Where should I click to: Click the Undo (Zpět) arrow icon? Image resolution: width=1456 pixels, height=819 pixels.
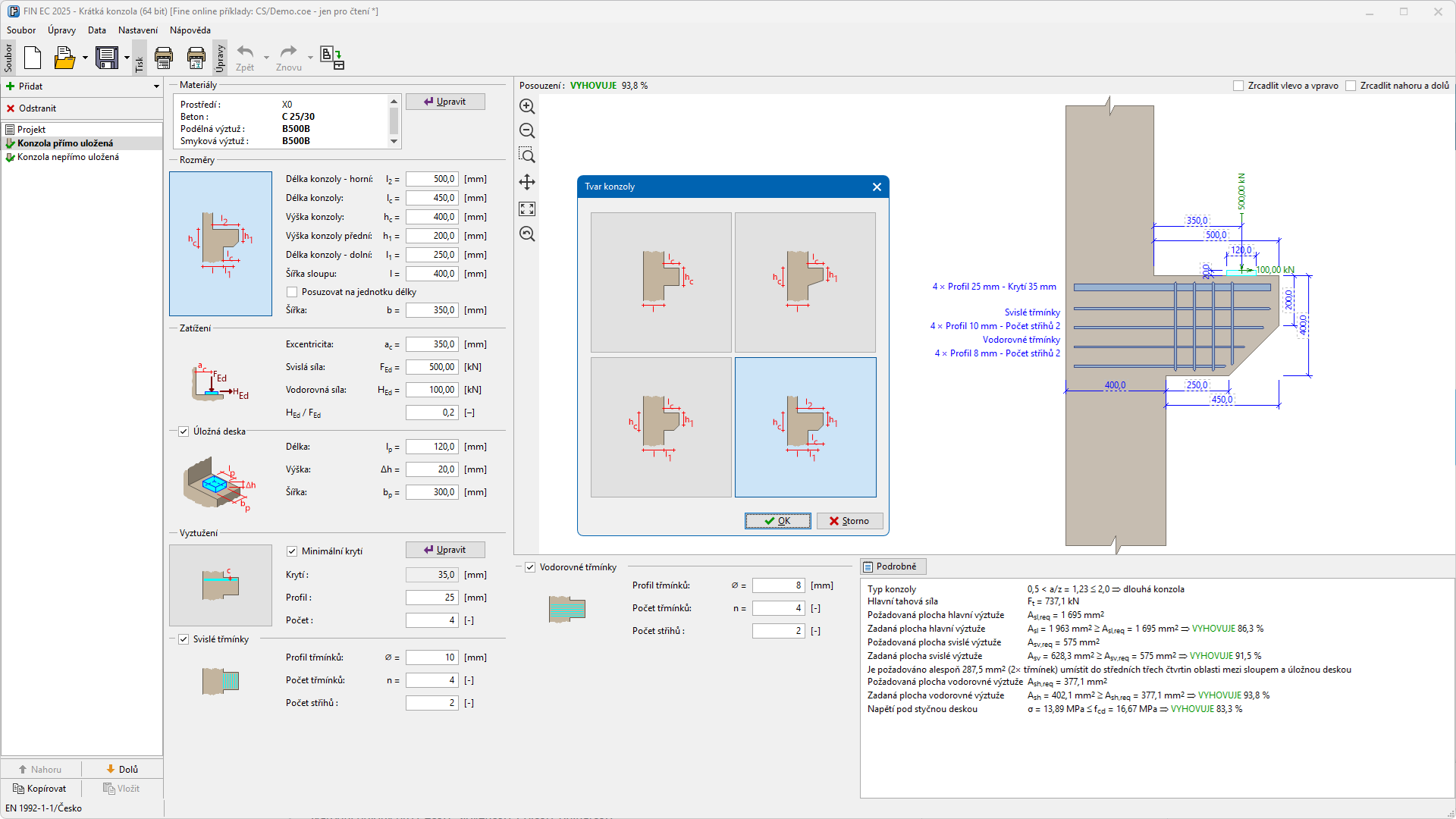245,52
